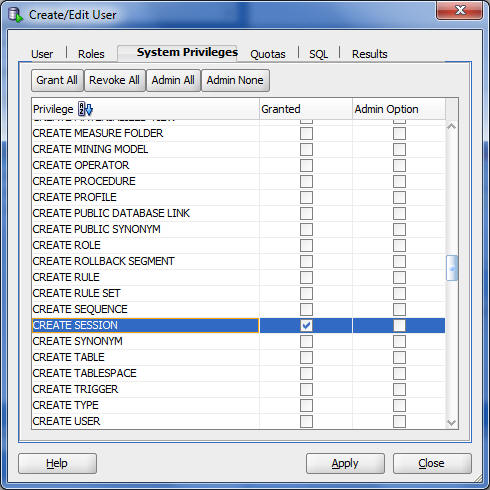Switch to the Roles tab
The height and width of the screenshot is (490, 490).
tap(91, 54)
